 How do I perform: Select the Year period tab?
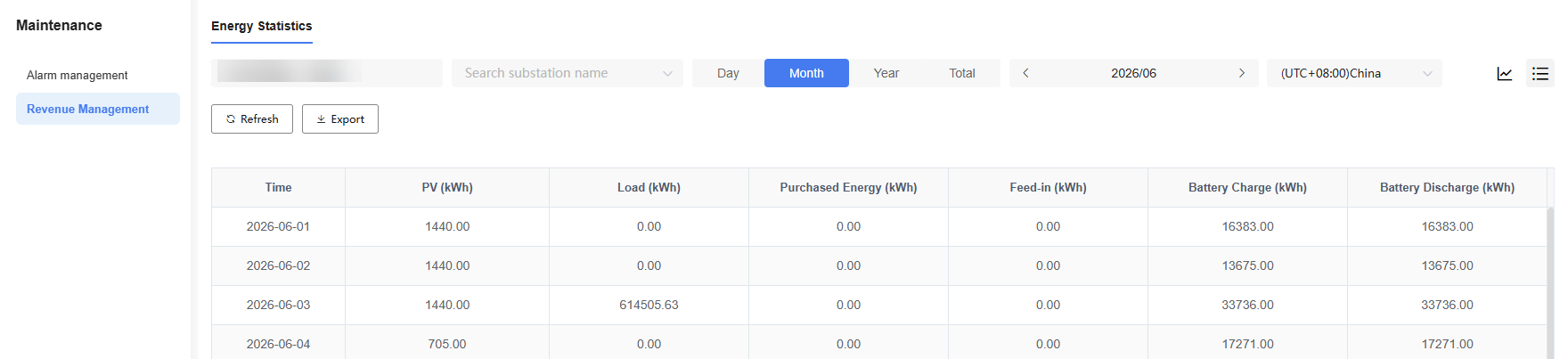pyautogui.click(x=886, y=73)
